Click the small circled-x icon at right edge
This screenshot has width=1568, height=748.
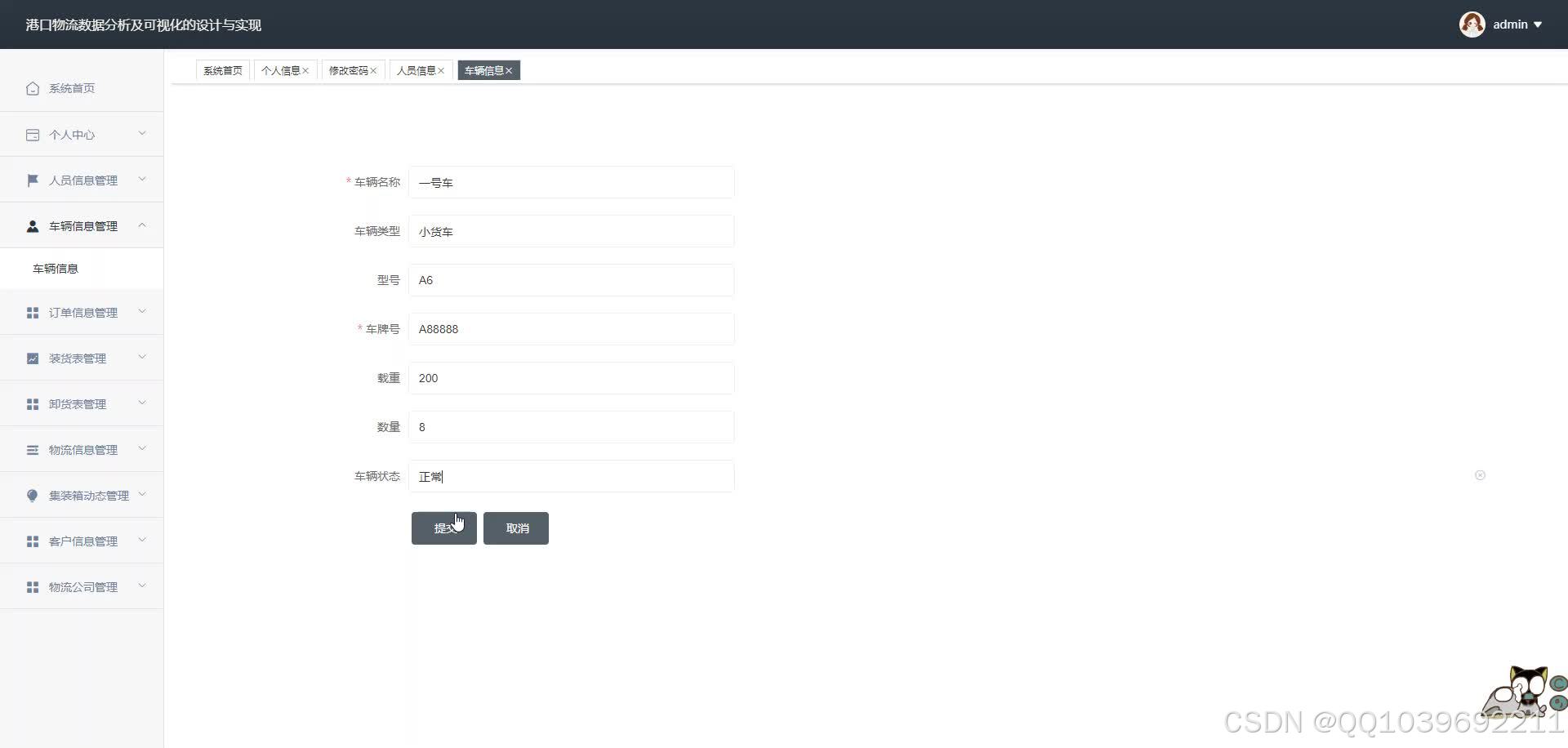tap(1480, 475)
